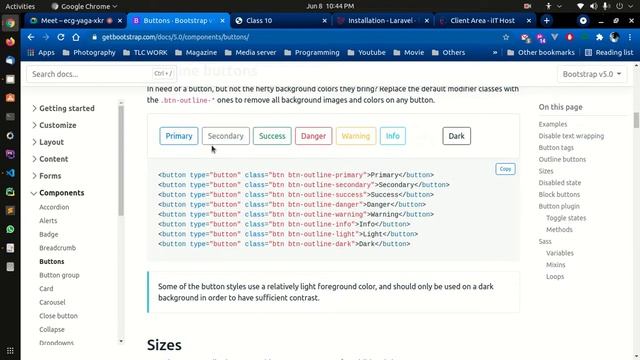640x360 pixels.
Task: Open Sublime Text from the dock
Action: [x=10, y=211]
